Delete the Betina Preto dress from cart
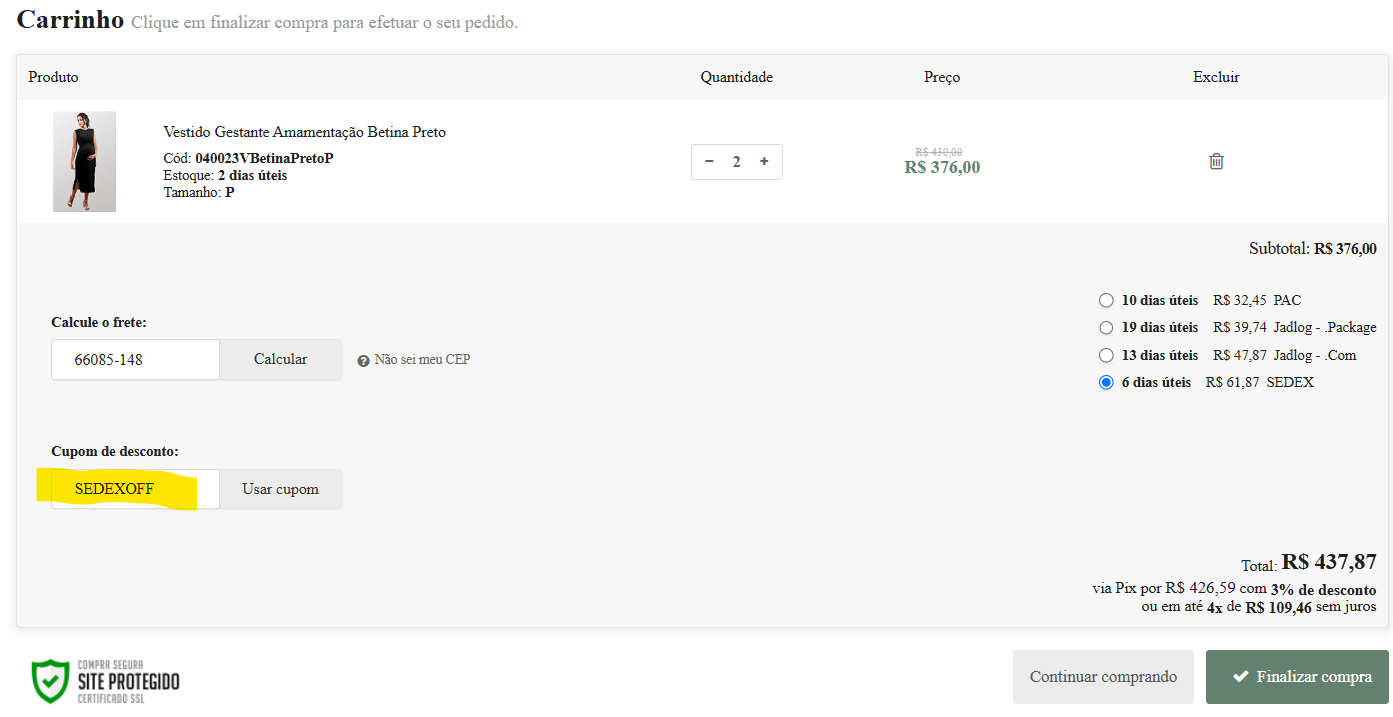This screenshot has width=1393, height=717. click(x=1216, y=161)
